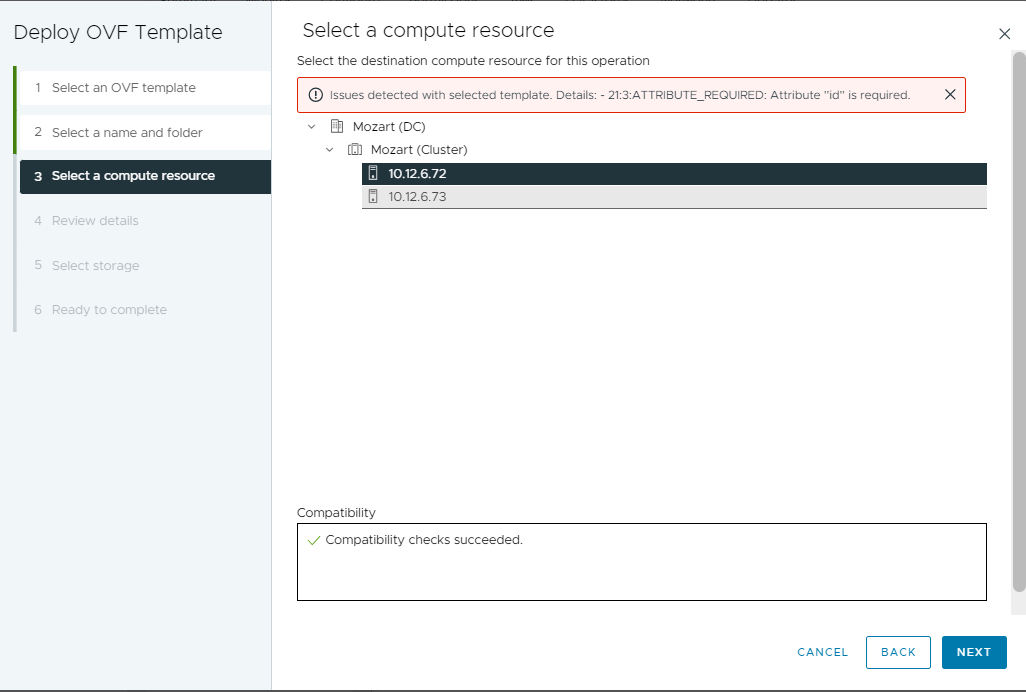Click the 'Select the destination compute resource' description

tap(473, 61)
